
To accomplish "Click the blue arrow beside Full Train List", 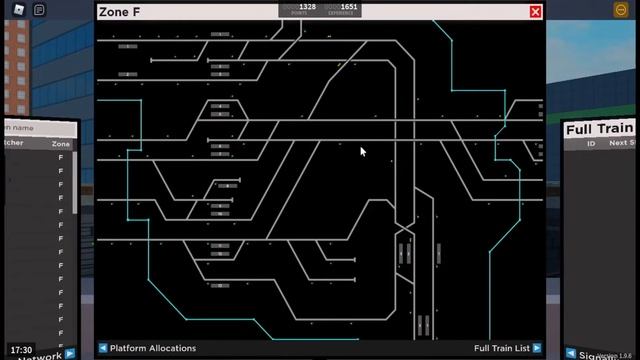I will pyautogui.click(x=537, y=348).
